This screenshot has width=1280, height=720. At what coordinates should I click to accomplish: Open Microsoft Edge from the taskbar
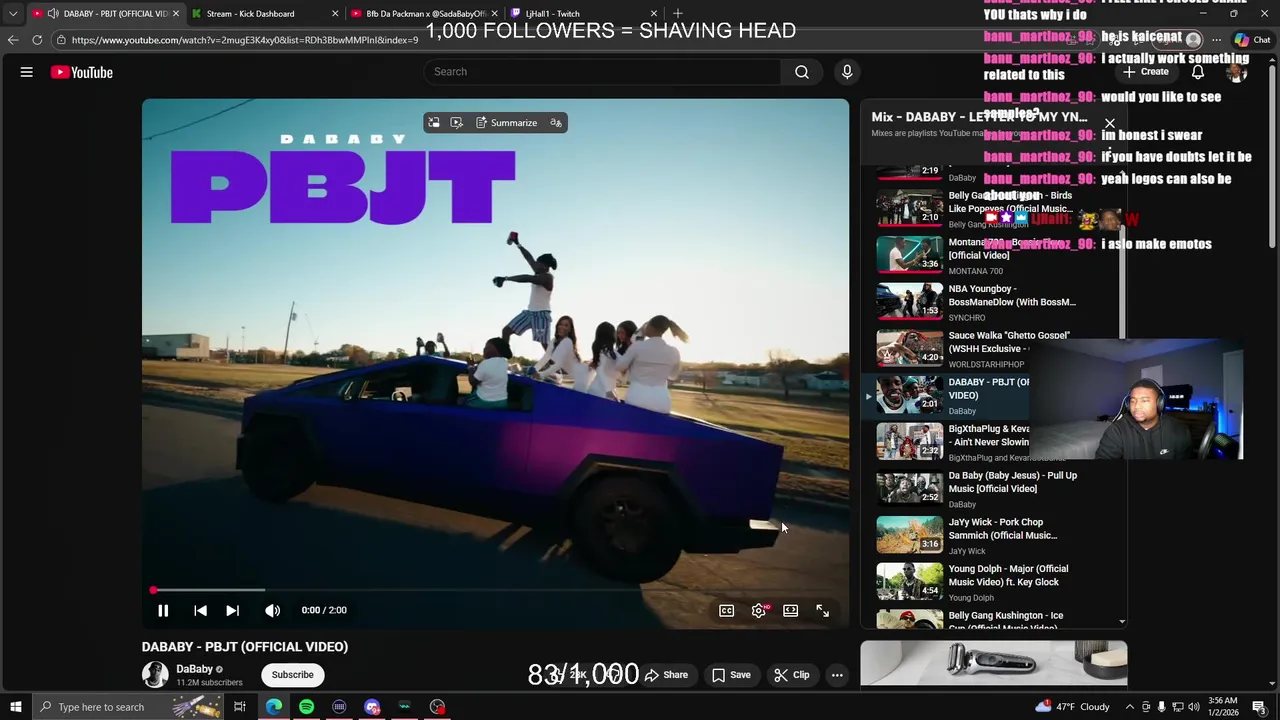(x=273, y=707)
